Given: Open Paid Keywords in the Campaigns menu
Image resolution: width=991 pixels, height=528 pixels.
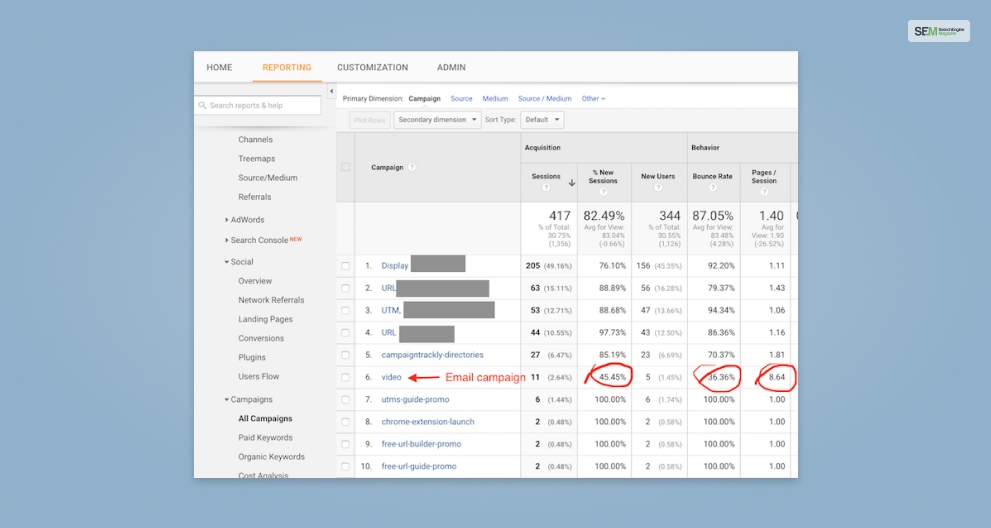Looking at the screenshot, I should point(265,438).
